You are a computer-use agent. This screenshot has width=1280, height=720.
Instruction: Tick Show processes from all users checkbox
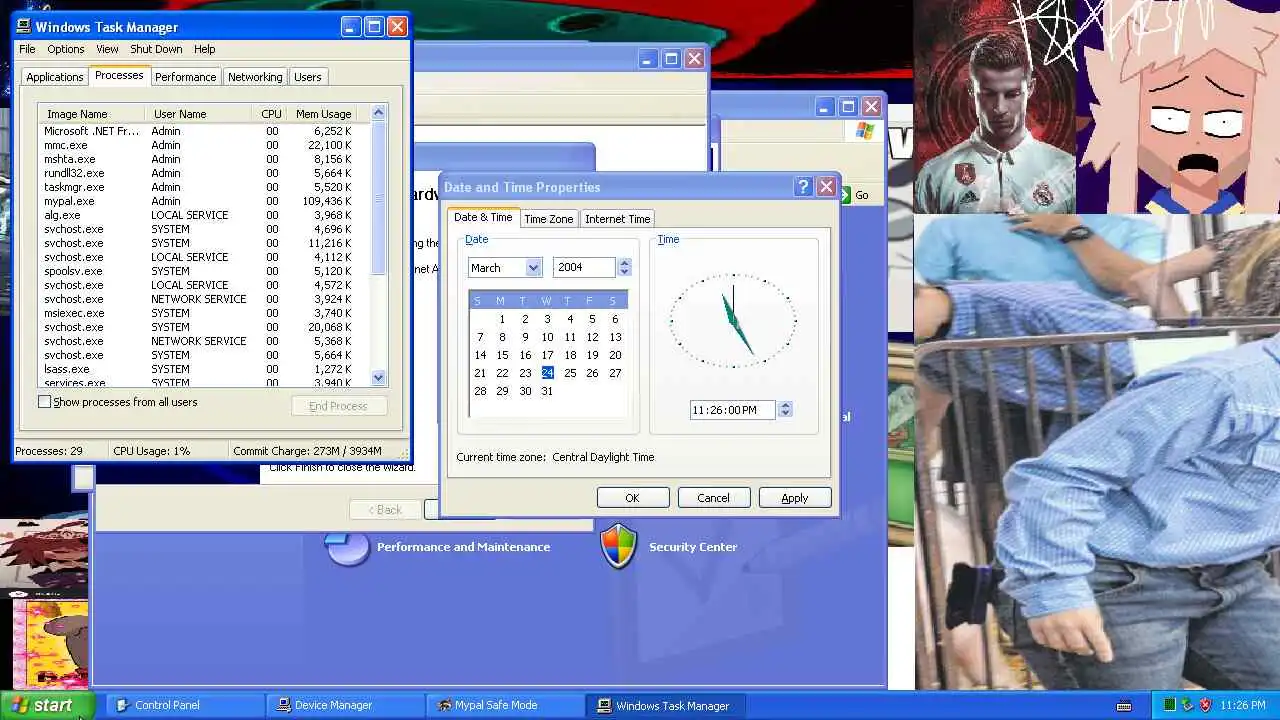(x=44, y=402)
